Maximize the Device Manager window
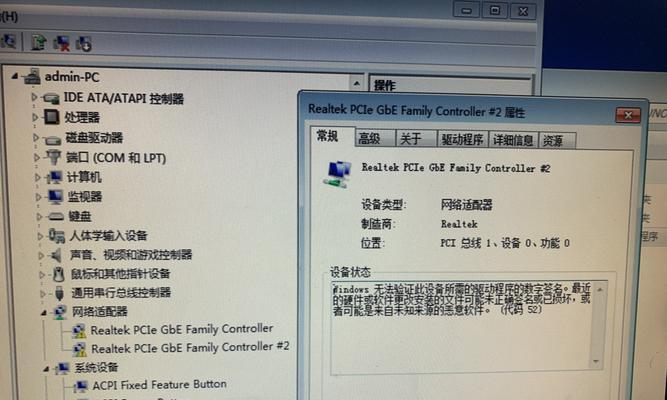667x400 pixels. point(495,11)
